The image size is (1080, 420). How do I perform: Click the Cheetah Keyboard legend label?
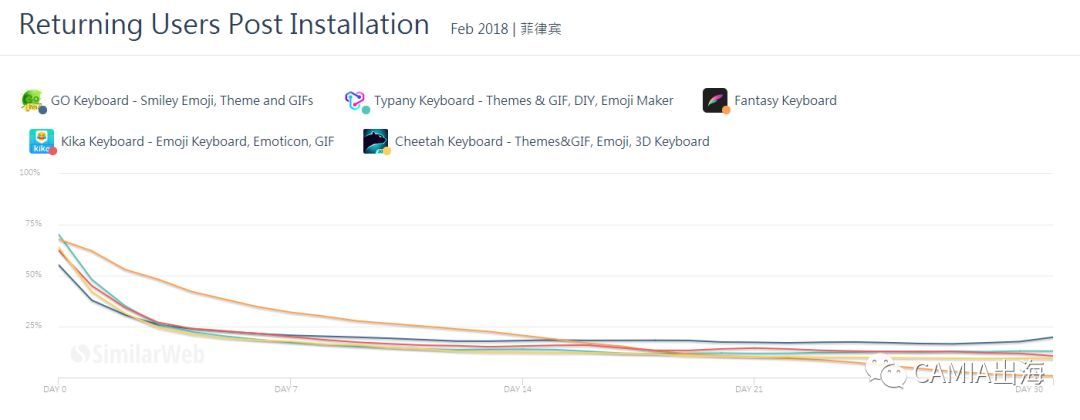click(x=552, y=141)
